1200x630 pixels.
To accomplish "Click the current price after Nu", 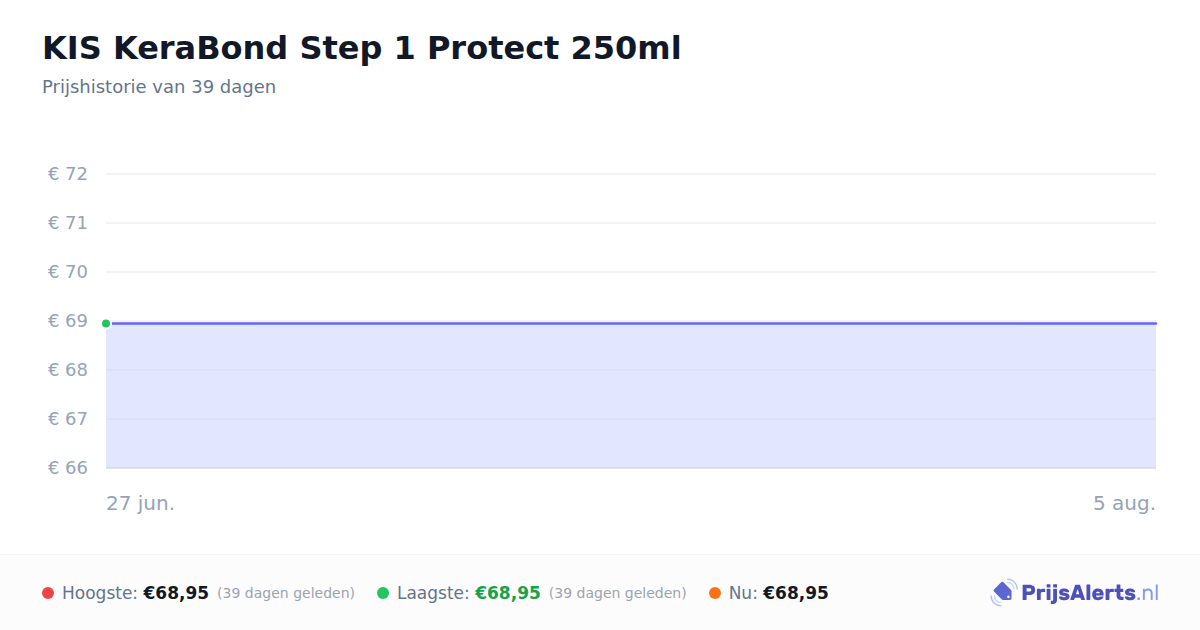I will (796, 593).
